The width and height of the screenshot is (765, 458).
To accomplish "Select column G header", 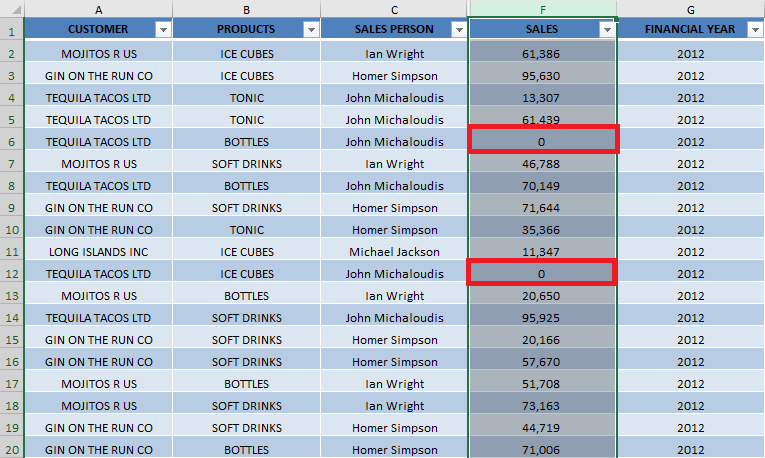I will pos(691,9).
